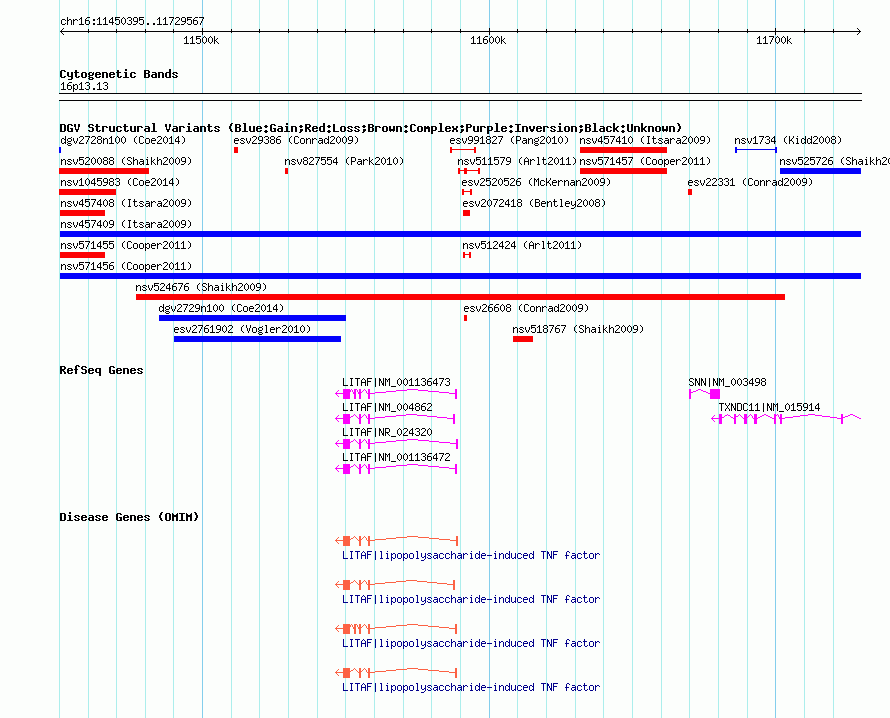
Task: Select the RefSeq Genes track title
Action: [102, 370]
